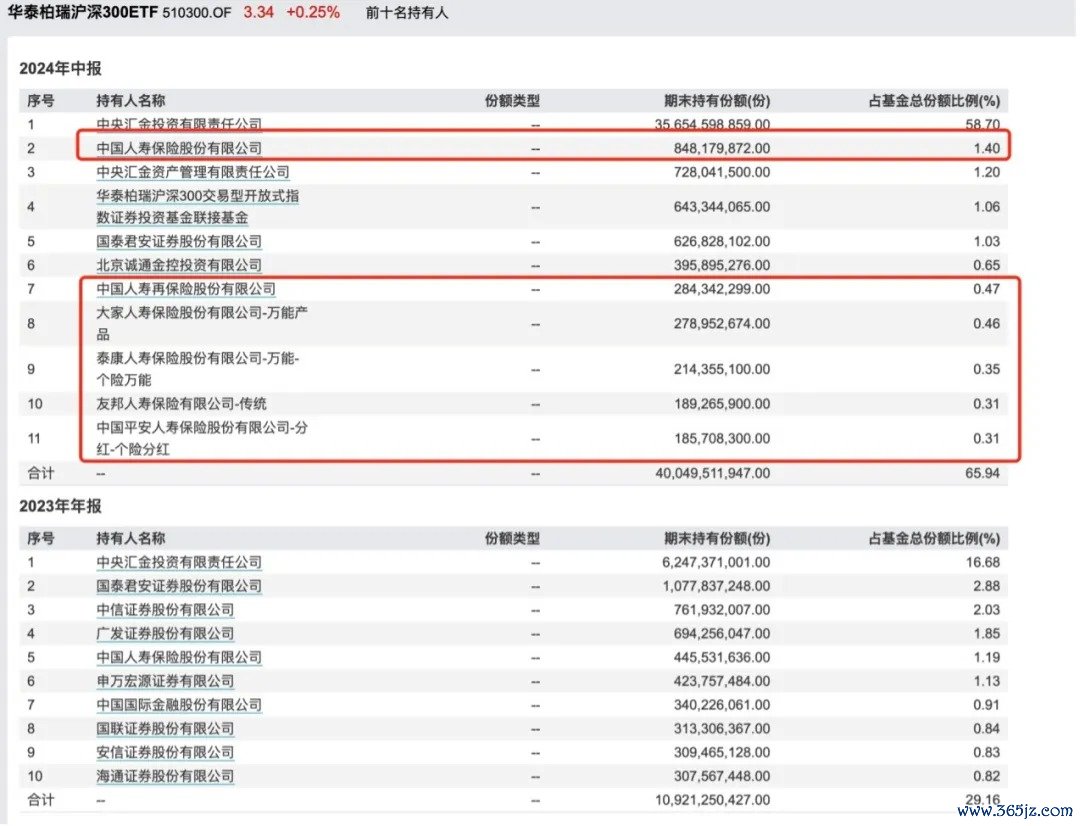Open the 北京诚通金控投资有限公司 holder link

click(179, 265)
